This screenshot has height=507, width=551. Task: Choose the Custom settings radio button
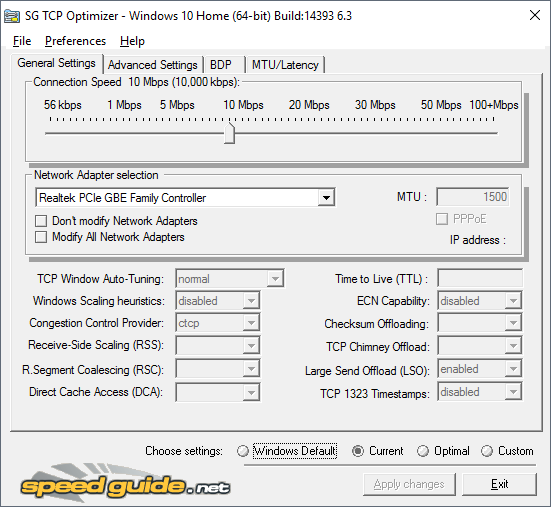point(487,451)
